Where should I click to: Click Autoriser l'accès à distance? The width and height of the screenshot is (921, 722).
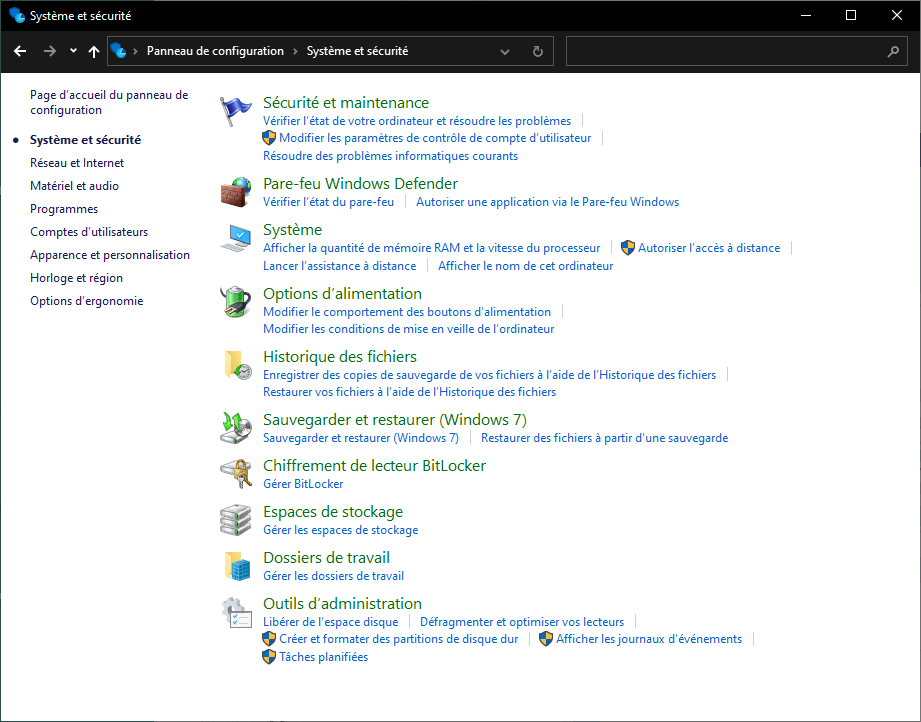[x=709, y=248]
